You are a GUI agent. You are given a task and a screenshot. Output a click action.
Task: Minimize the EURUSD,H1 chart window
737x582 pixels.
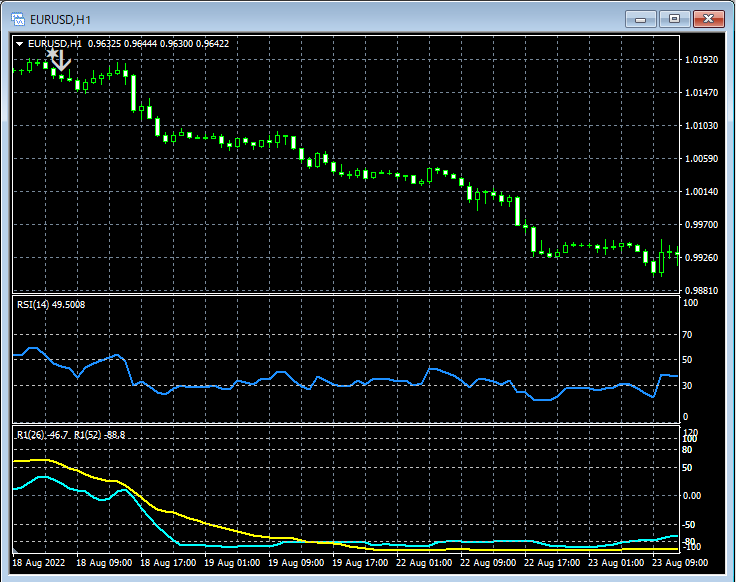pyautogui.click(x=641, y=18)
